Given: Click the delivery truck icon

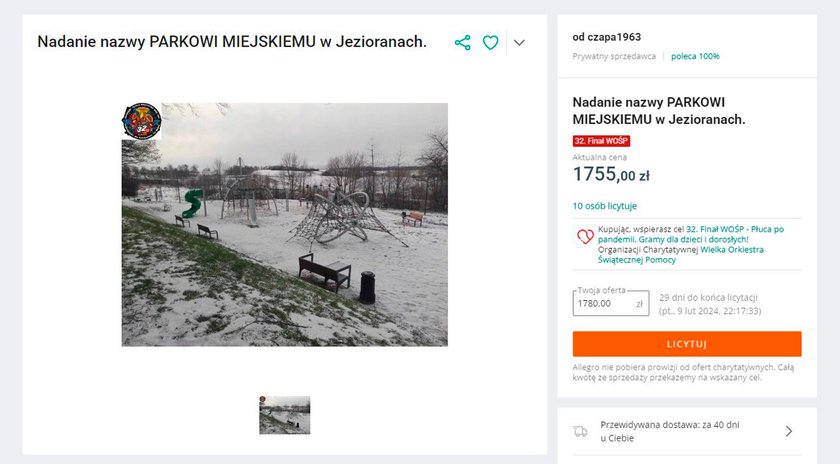Looking at the screenshot, I should 580,431.
